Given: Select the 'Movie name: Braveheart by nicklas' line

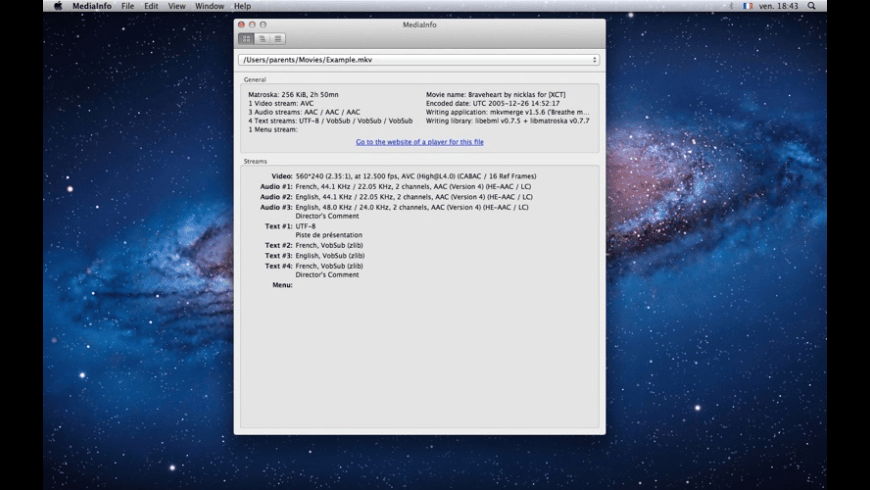Looking at the screenshot, I should tap(495, 95).
